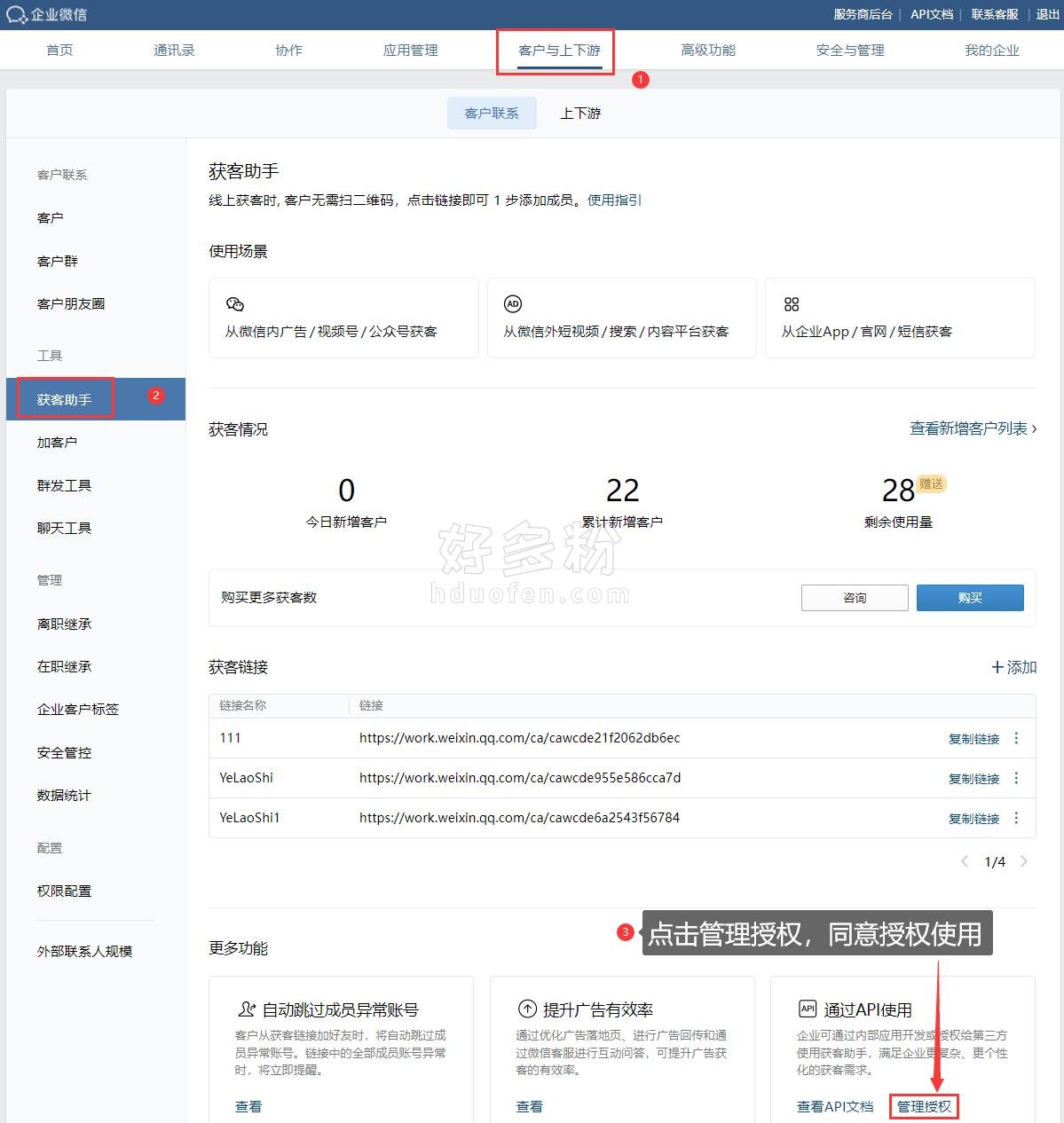The height and width of the screenshot is (1123, 1064).
Task: Open 在职继承 in sidebar
Action: coord(64,667)
